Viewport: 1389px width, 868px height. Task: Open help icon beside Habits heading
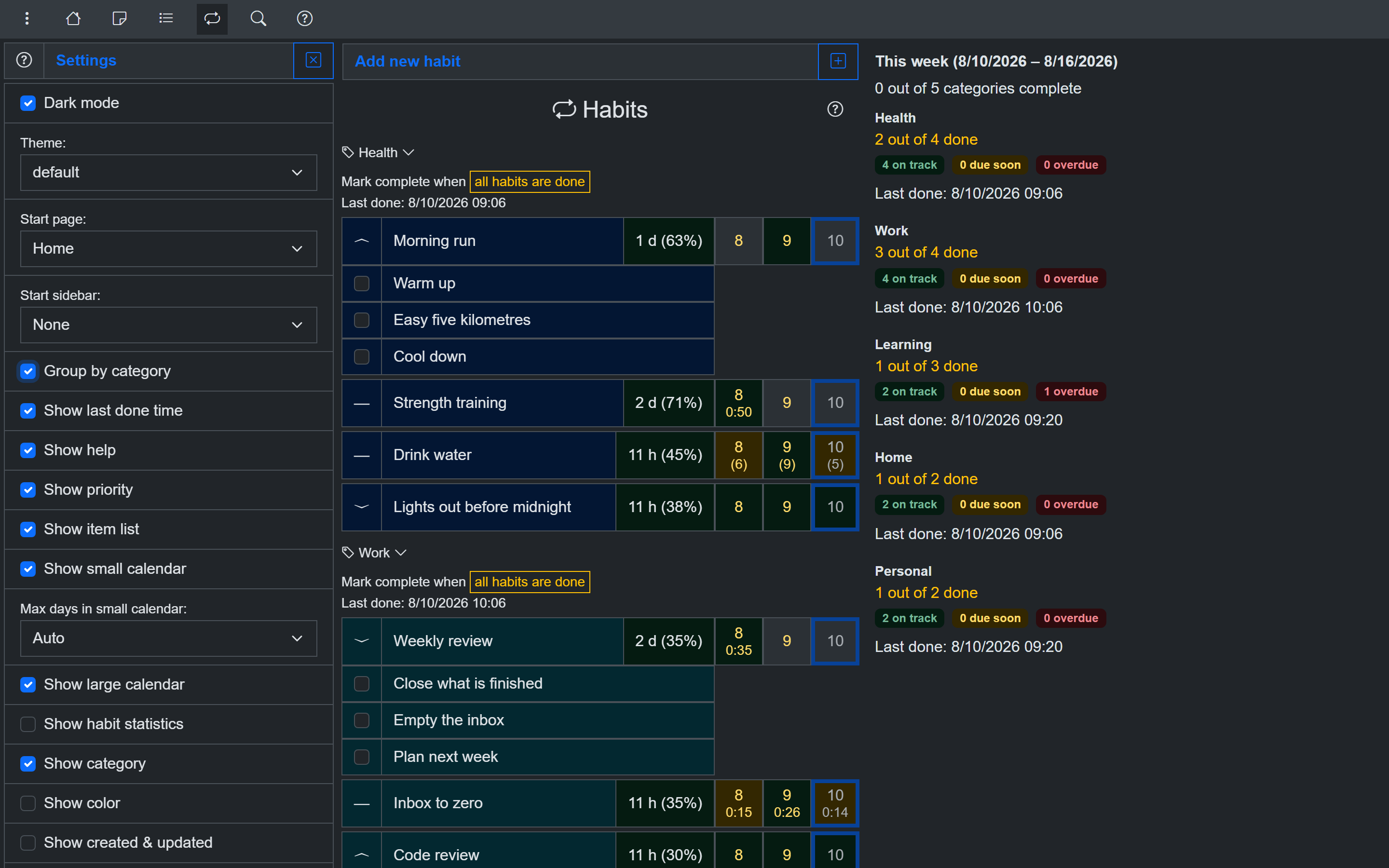(x=835, y=109)
